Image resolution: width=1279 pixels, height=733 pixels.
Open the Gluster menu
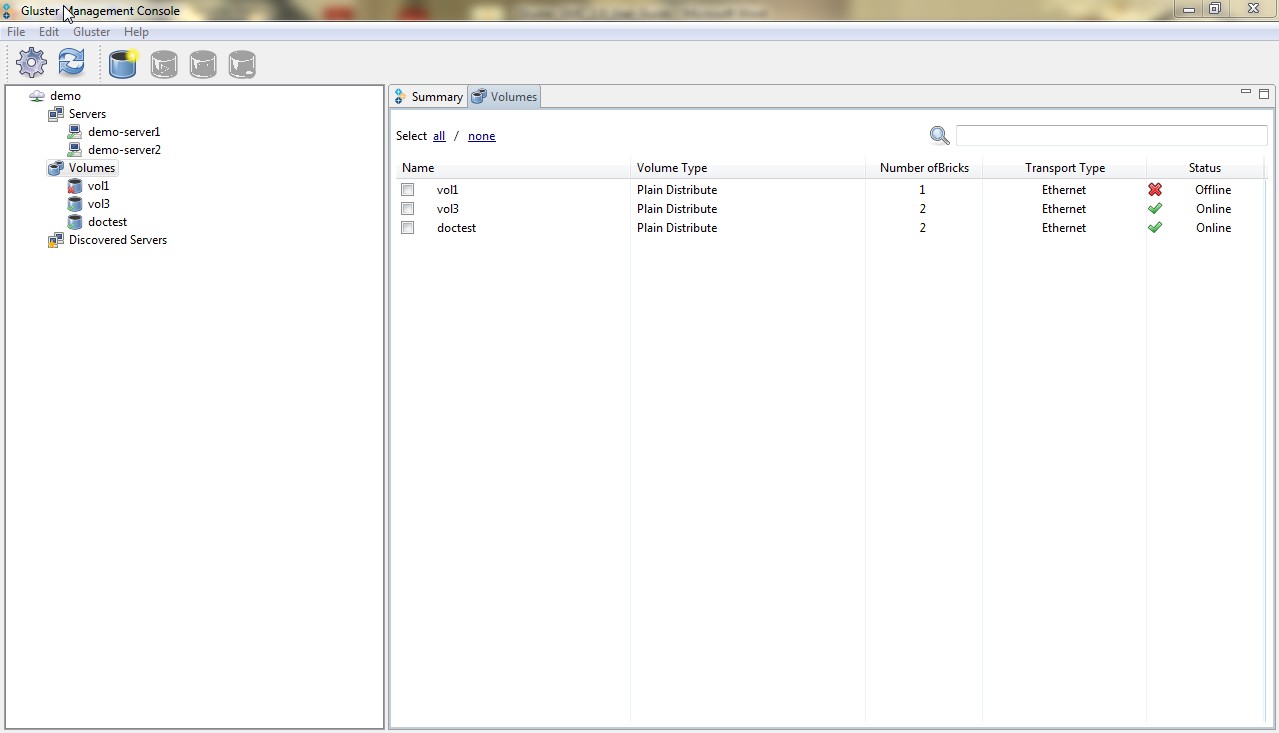[91, 32]
